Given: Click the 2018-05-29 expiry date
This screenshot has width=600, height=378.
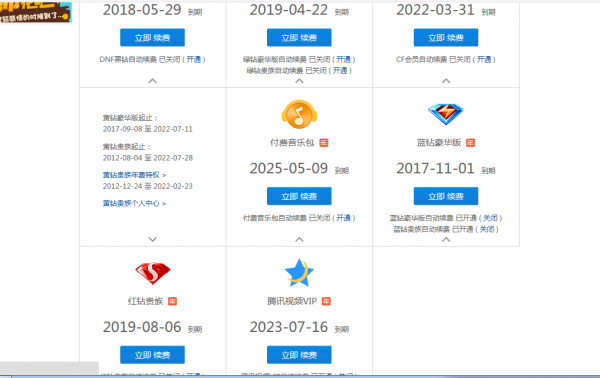Looking at the screenshot, I should click(x=142, y=10).
